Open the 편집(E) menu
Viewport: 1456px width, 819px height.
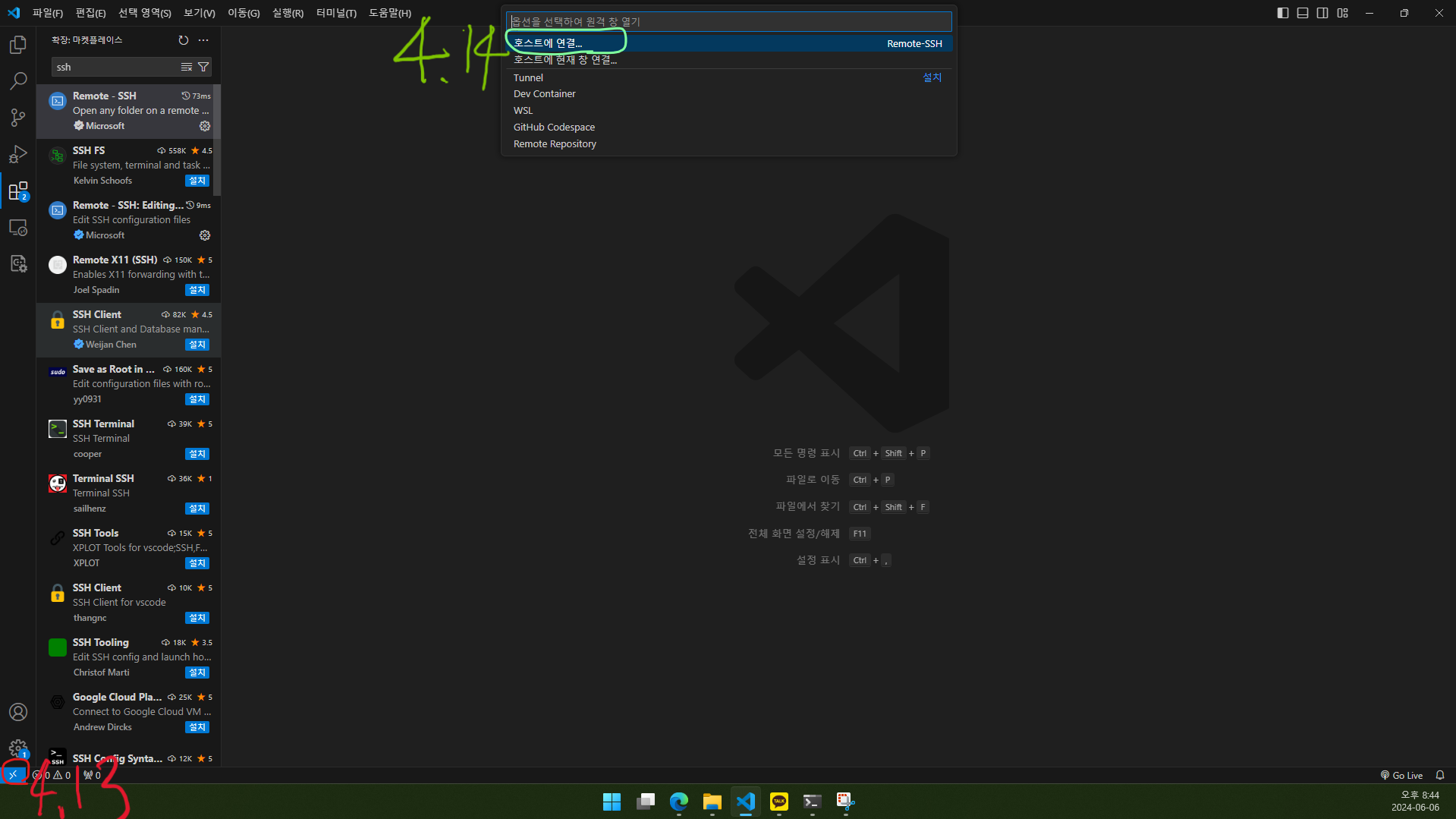click(91, 13)
